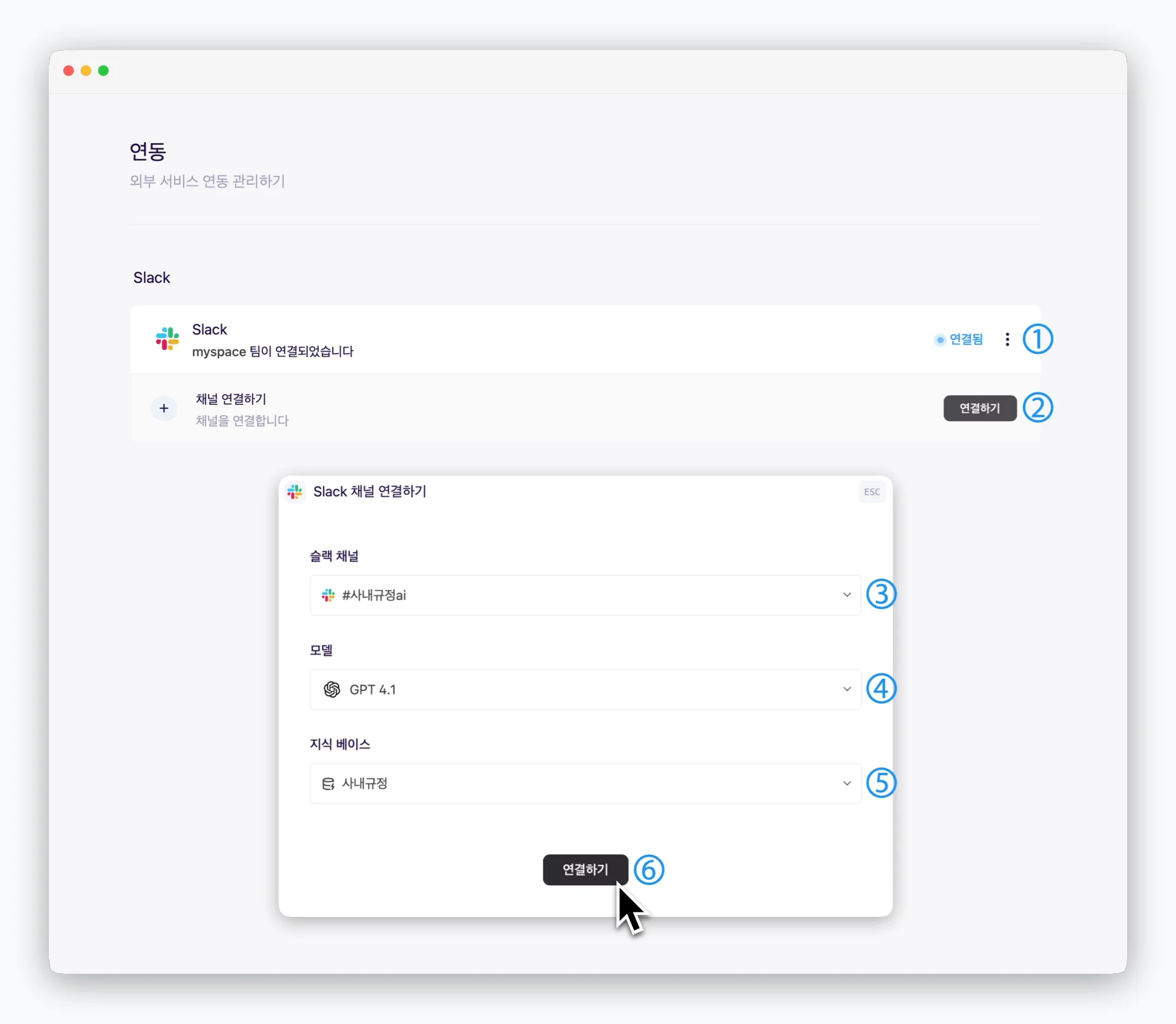Click the 채널 연결하기 row label
The image size is (1176, 1024).
tap(231, 399)
